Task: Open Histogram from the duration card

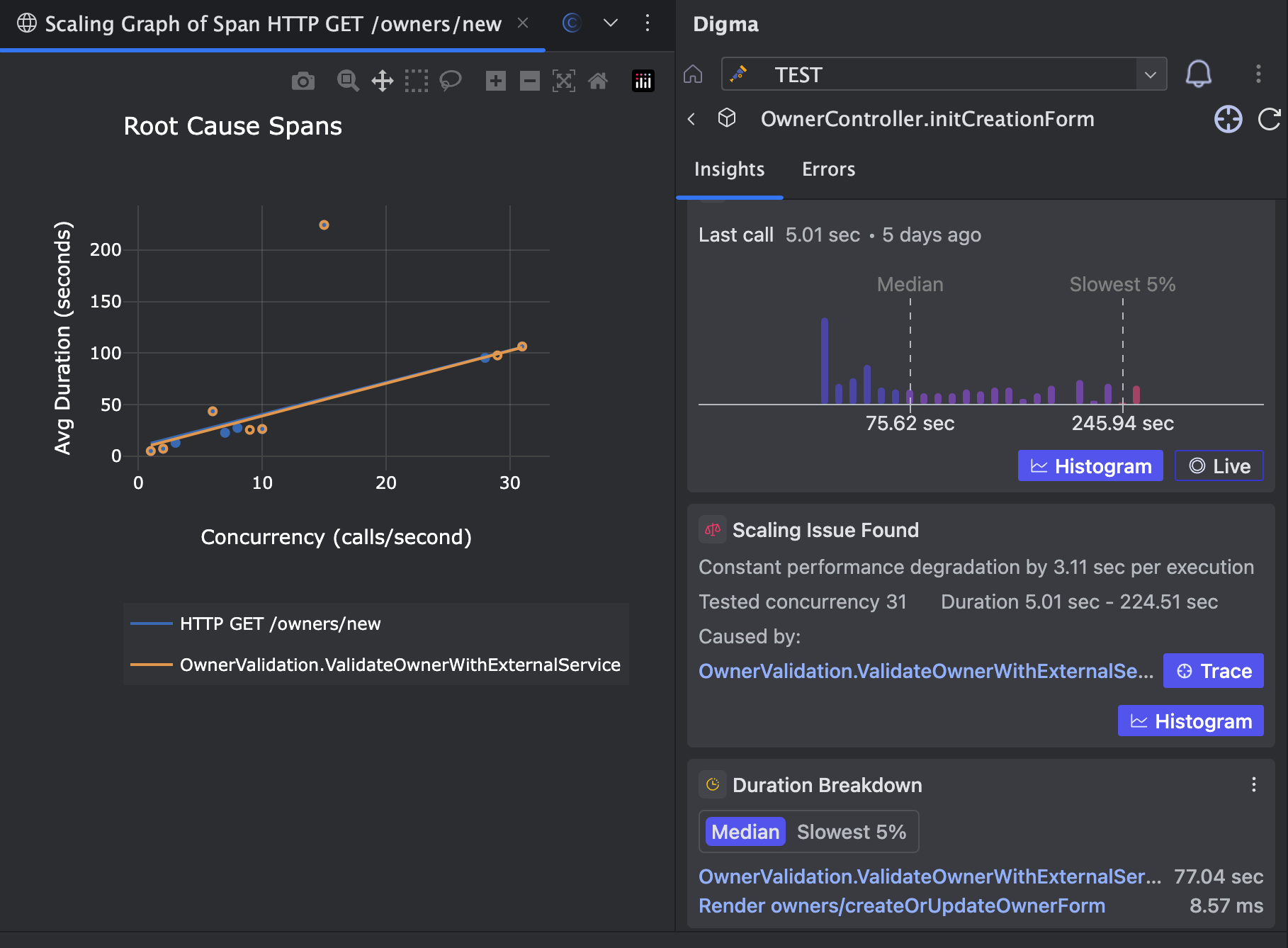Action: [1090, 466]
